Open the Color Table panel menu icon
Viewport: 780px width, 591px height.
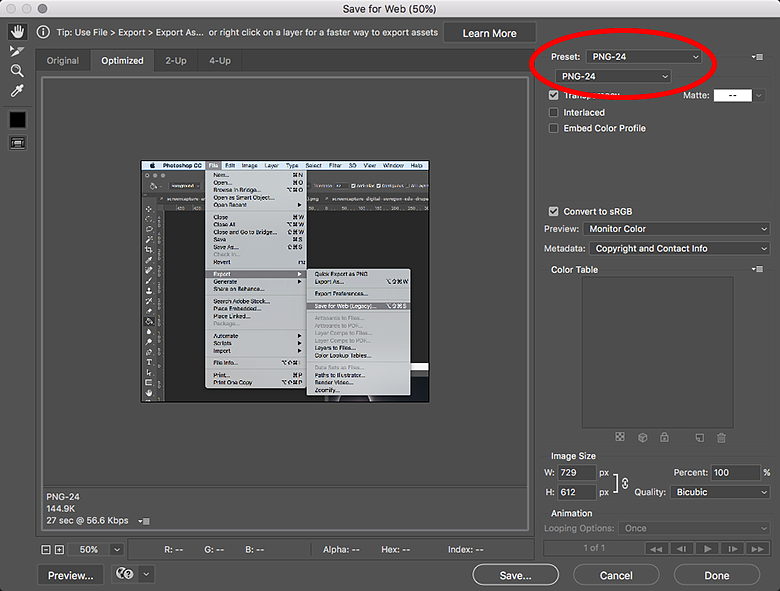pyautogui.click(x=757, y=269)
